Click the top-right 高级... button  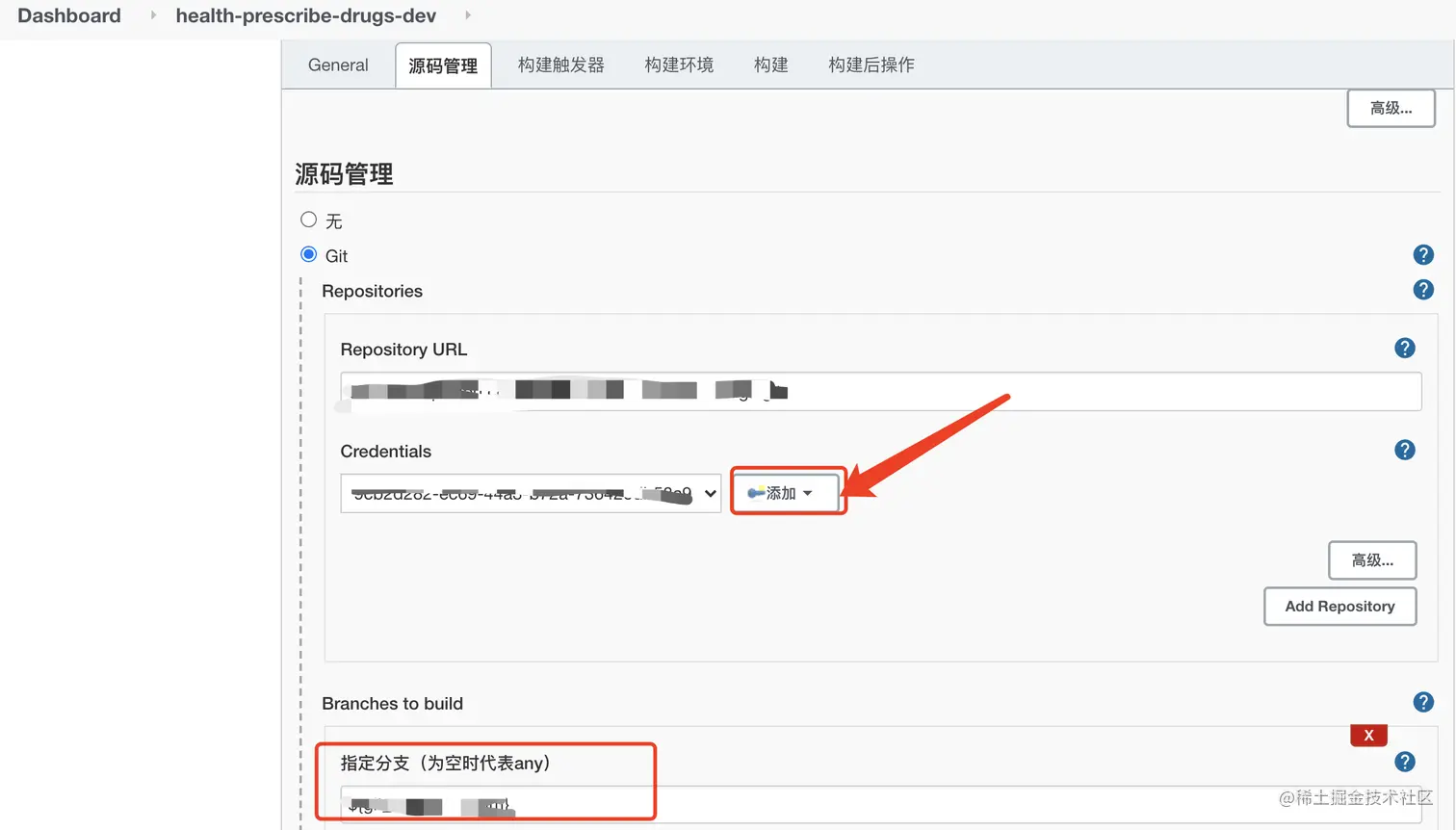click(x=1391, y=108)
